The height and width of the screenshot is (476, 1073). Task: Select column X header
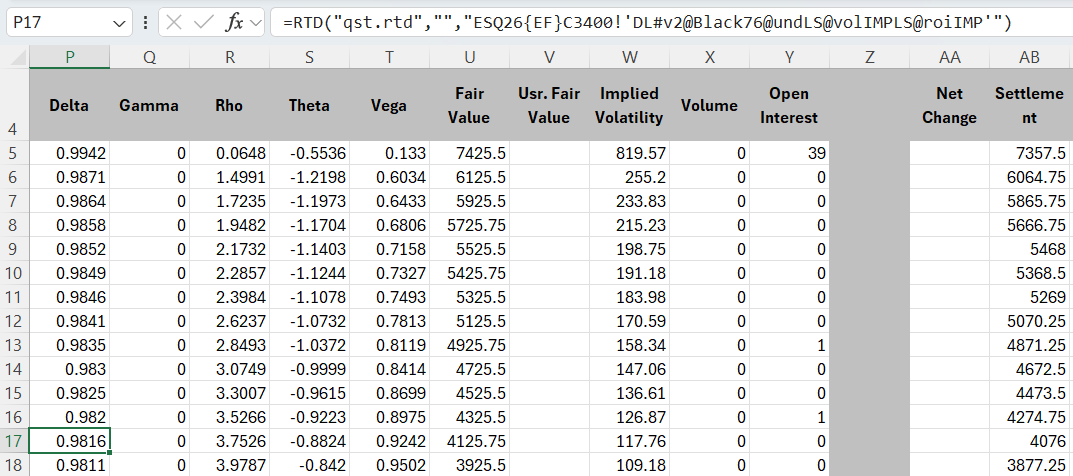tap(710, 57)
